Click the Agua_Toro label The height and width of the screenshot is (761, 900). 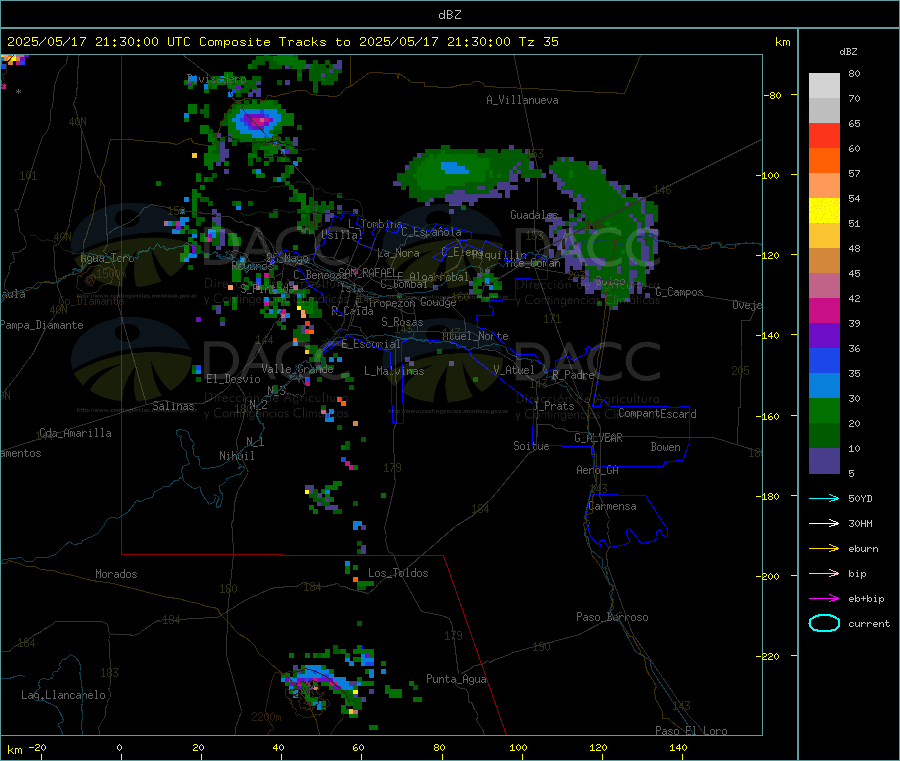pyautogui.click(x=107, y=258)
